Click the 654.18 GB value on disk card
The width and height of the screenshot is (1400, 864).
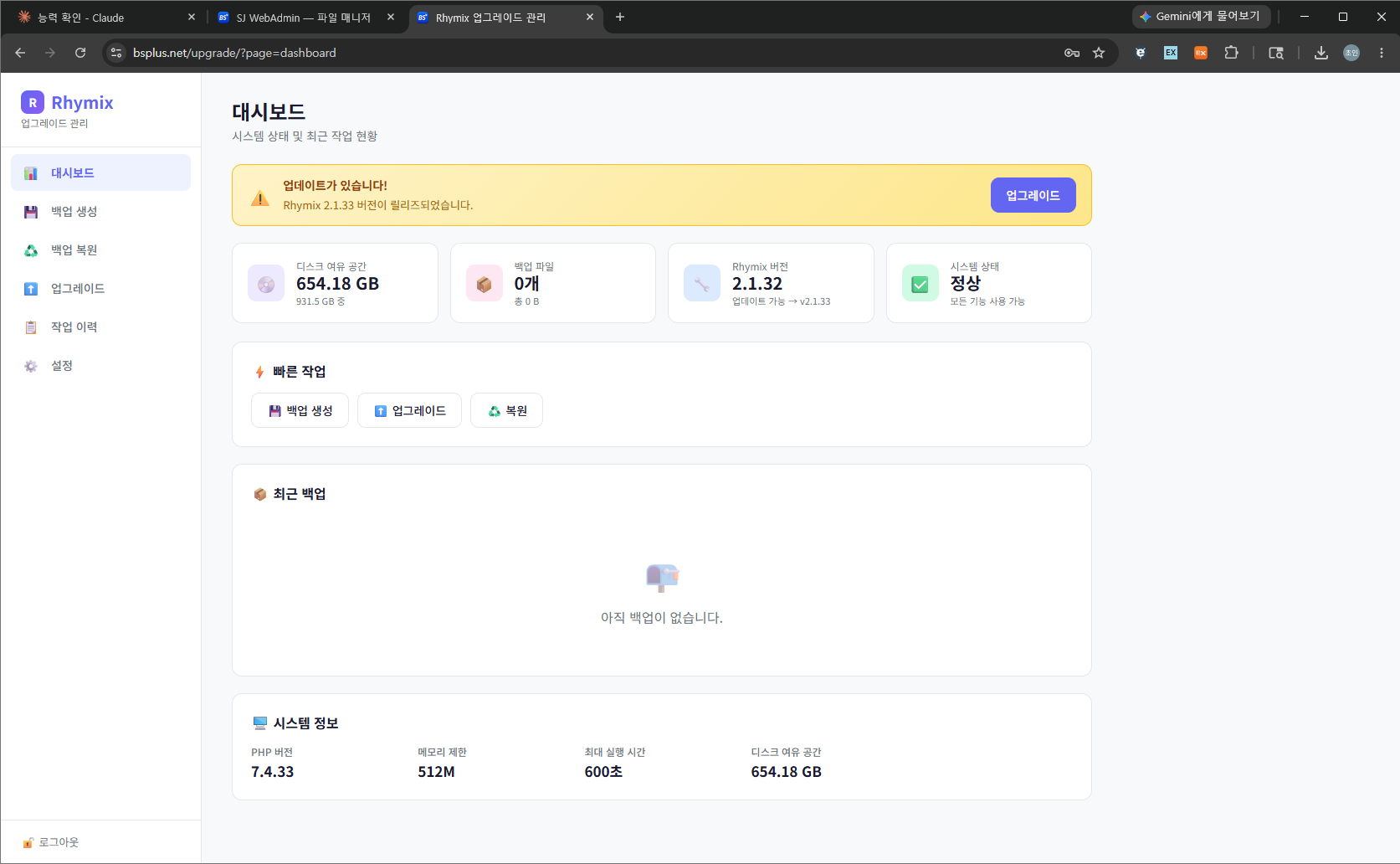pos(337,284)
